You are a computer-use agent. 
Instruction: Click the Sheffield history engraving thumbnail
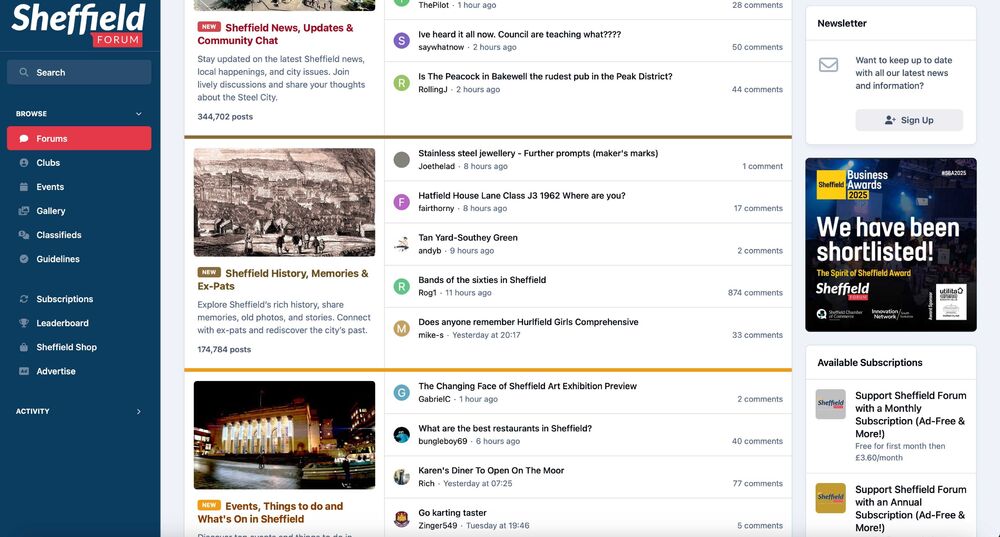284,202
